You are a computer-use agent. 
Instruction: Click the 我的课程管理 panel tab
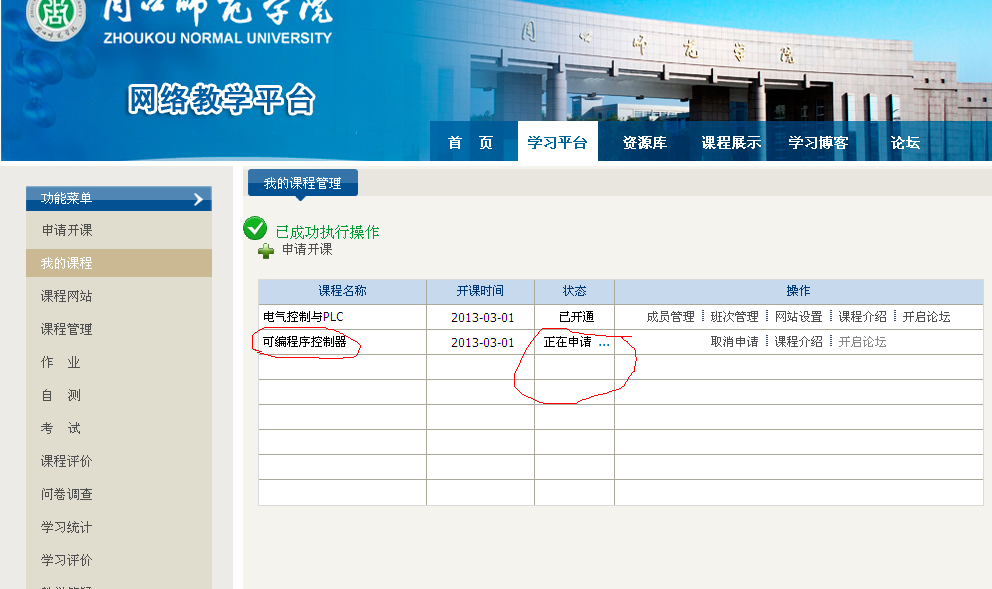coord(302,184)
